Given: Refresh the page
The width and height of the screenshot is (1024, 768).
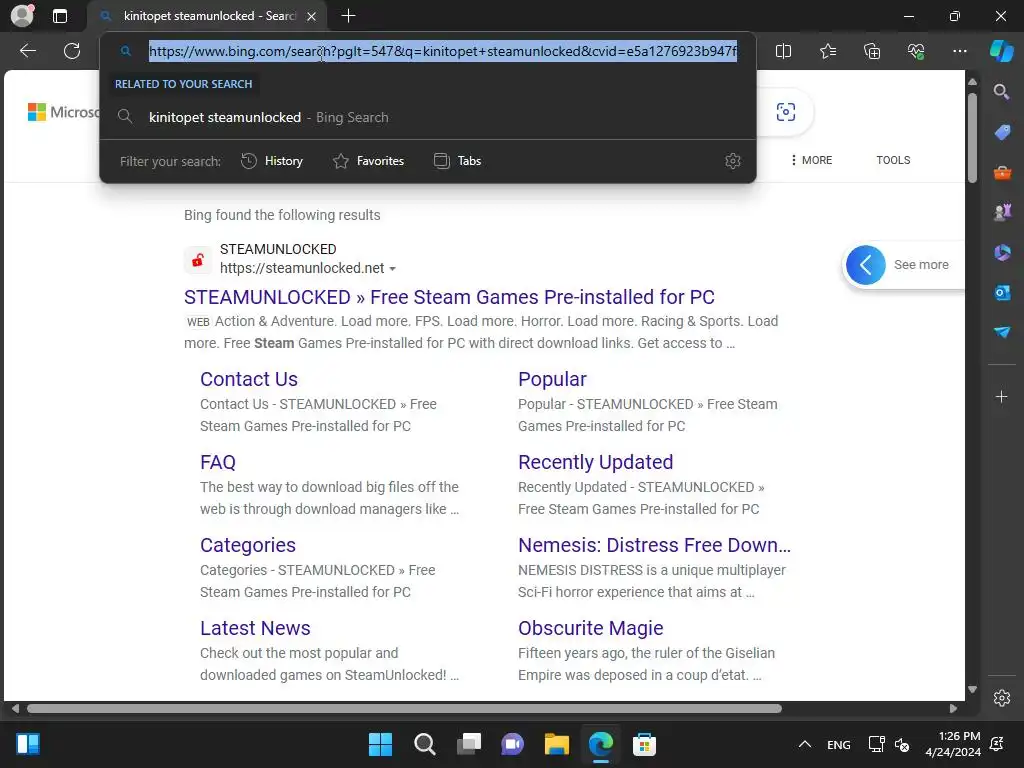Looking at the screenshot, I should 72,51.
